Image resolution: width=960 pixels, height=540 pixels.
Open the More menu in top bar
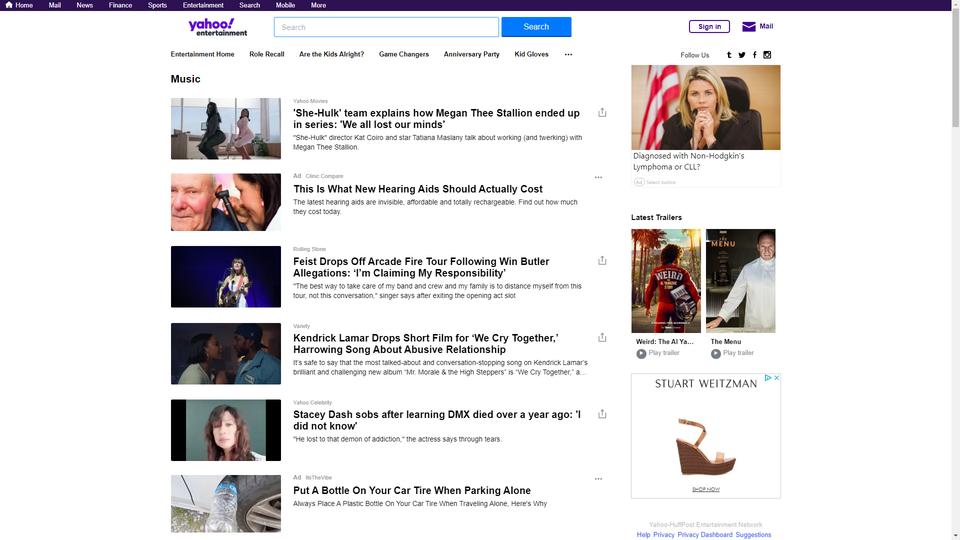[318, 5]
